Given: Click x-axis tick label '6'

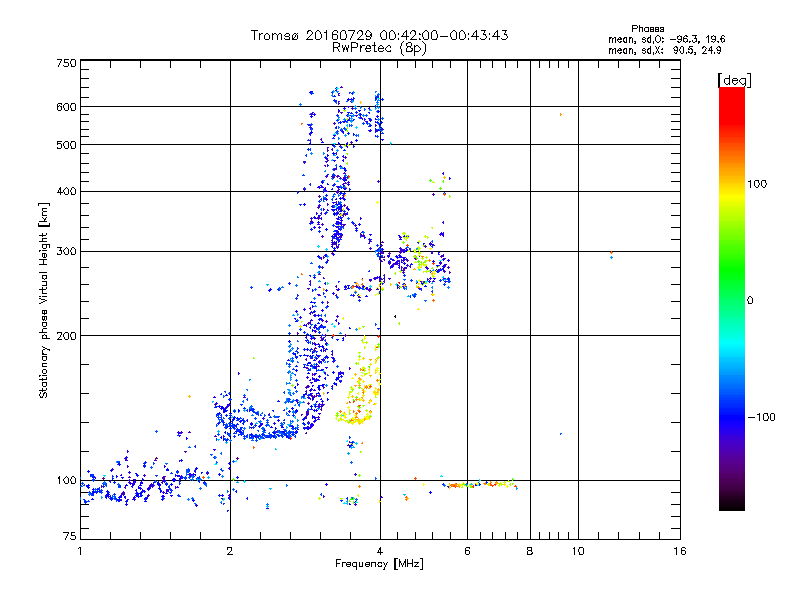Looking at the screenshot, I should tap(467, 551).
